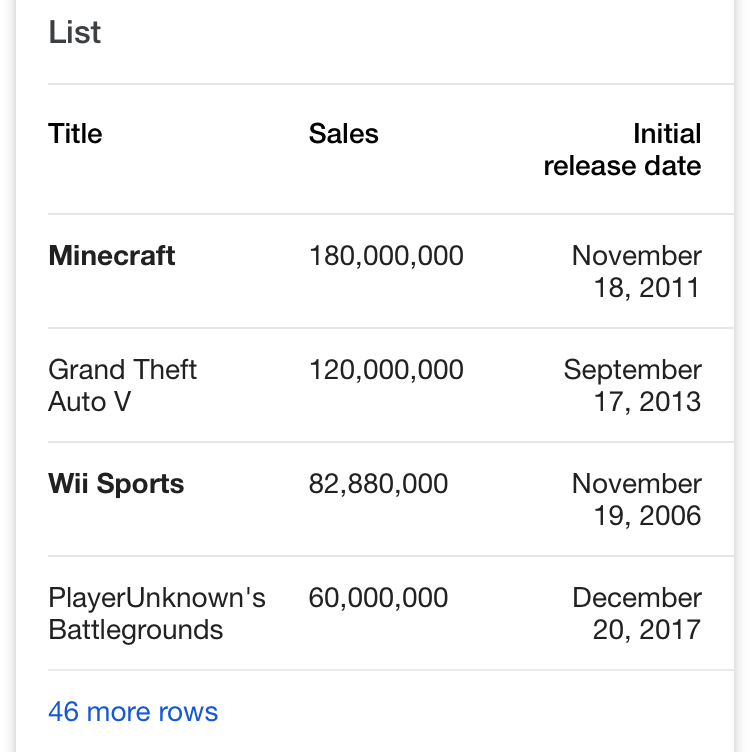Expand the table via 46 more rows

(133, 712)
